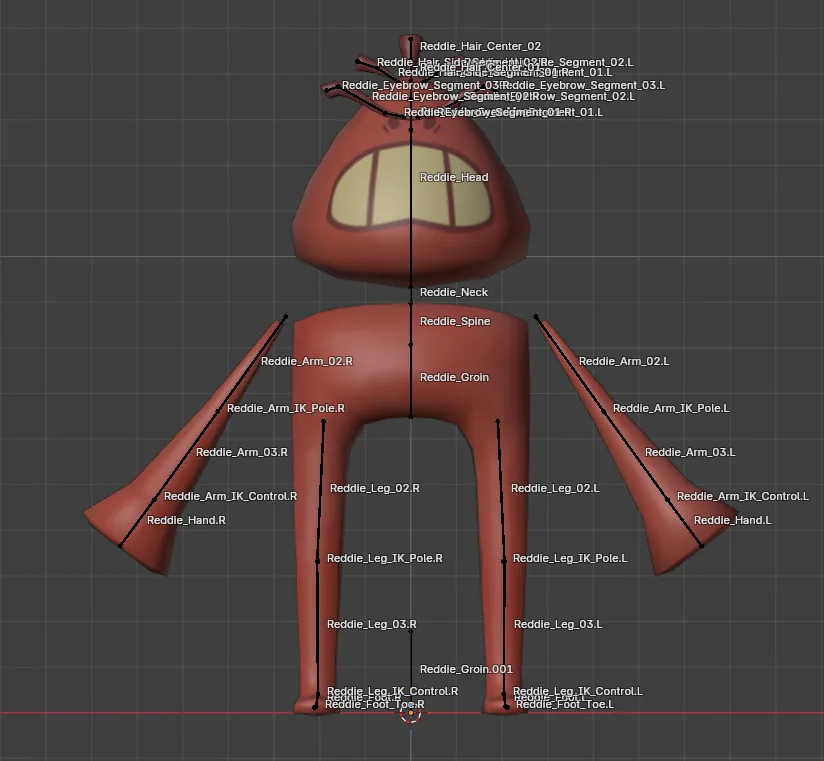
Task: Select the Reddie_Leg_IK_Pole.R label
Action: pyautogui.click(x=385, y=558)
